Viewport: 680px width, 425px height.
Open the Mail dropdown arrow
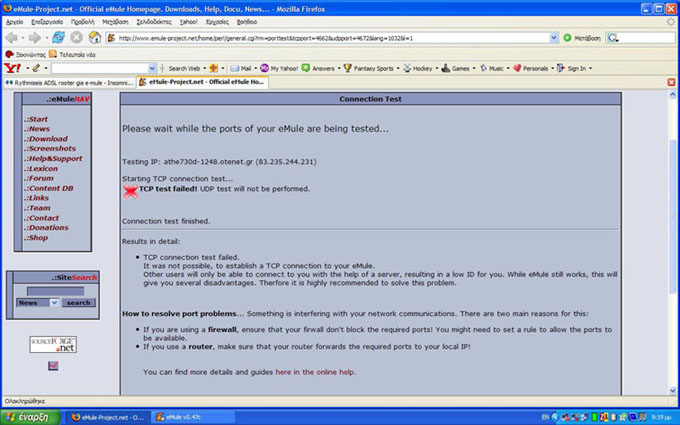(x=255, y=68)
